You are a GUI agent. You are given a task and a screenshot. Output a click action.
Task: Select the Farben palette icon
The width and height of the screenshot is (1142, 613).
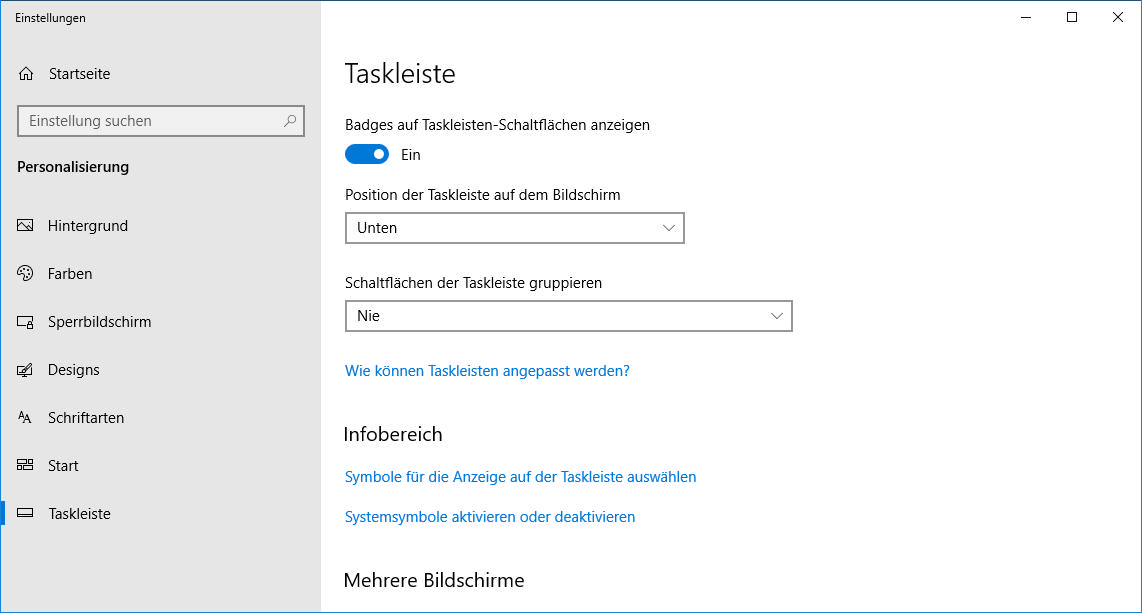point(25,274)
